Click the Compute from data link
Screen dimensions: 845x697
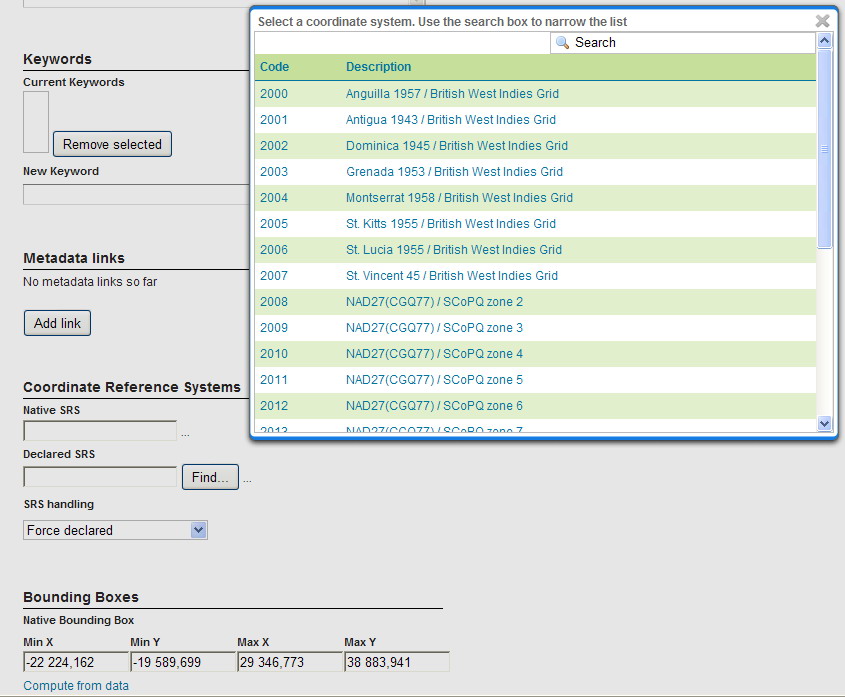click(76, 686)
